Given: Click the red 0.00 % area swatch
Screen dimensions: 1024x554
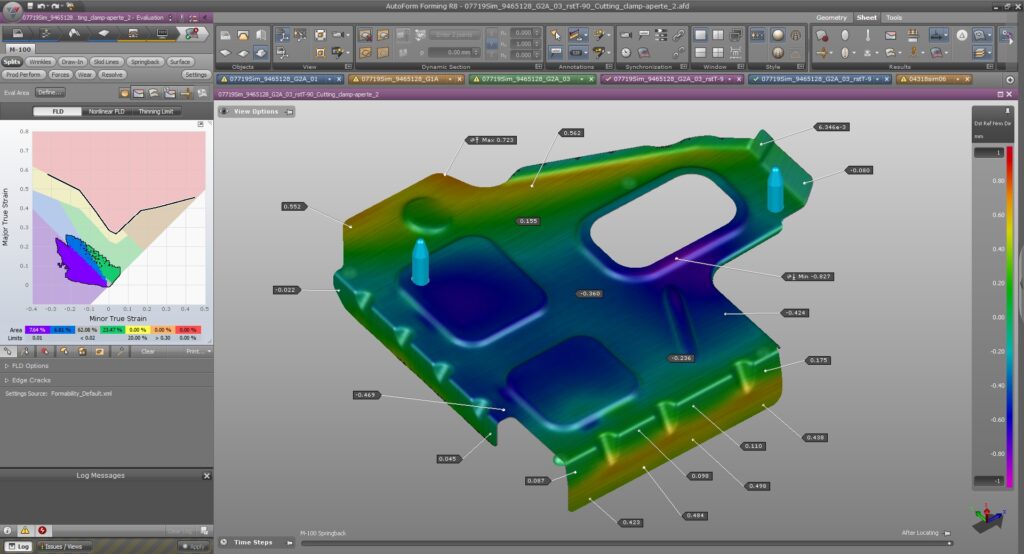Looking at the screenshot, I should [x=187, y=330].
